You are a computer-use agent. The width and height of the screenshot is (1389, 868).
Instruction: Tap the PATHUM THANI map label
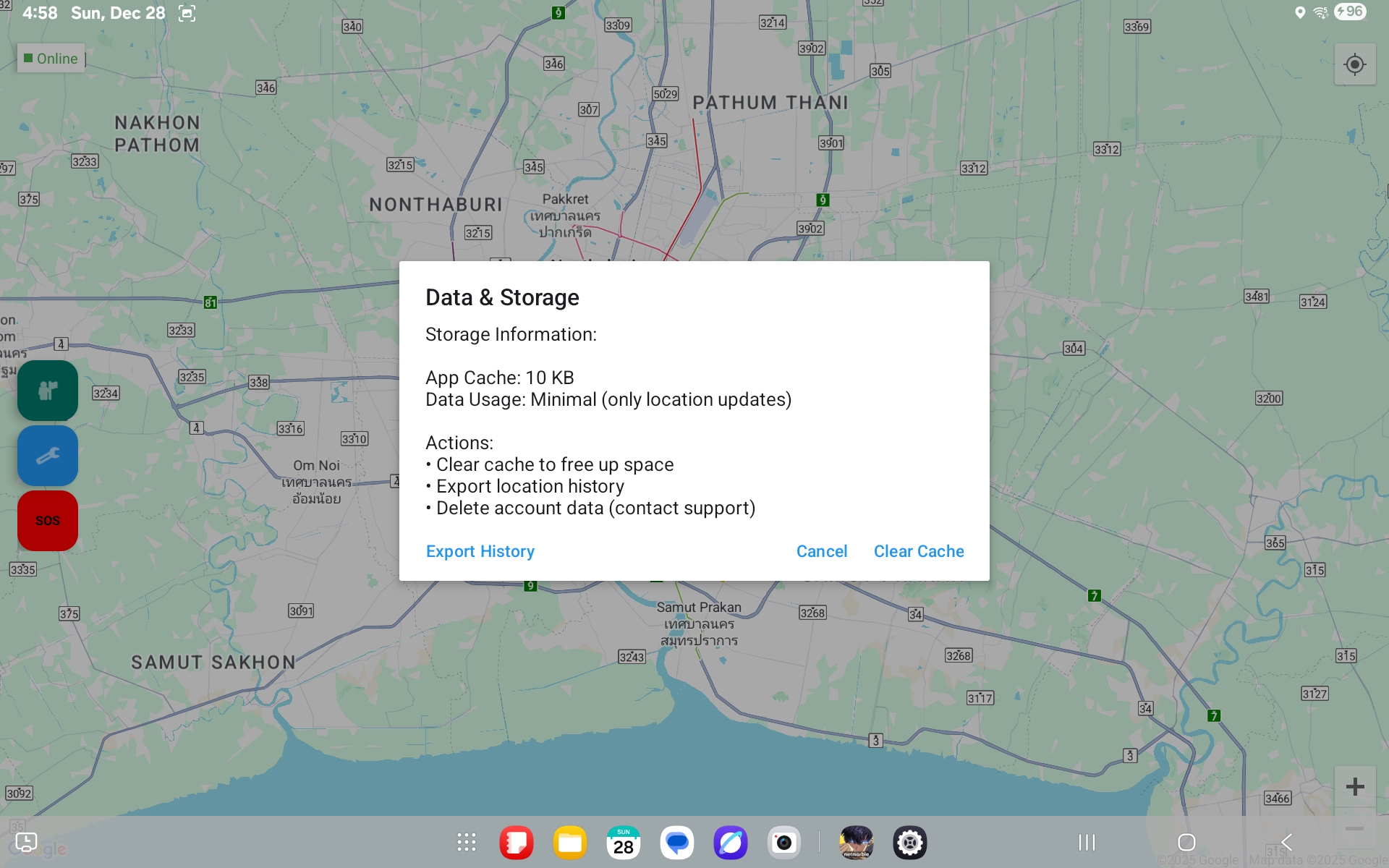770,103
